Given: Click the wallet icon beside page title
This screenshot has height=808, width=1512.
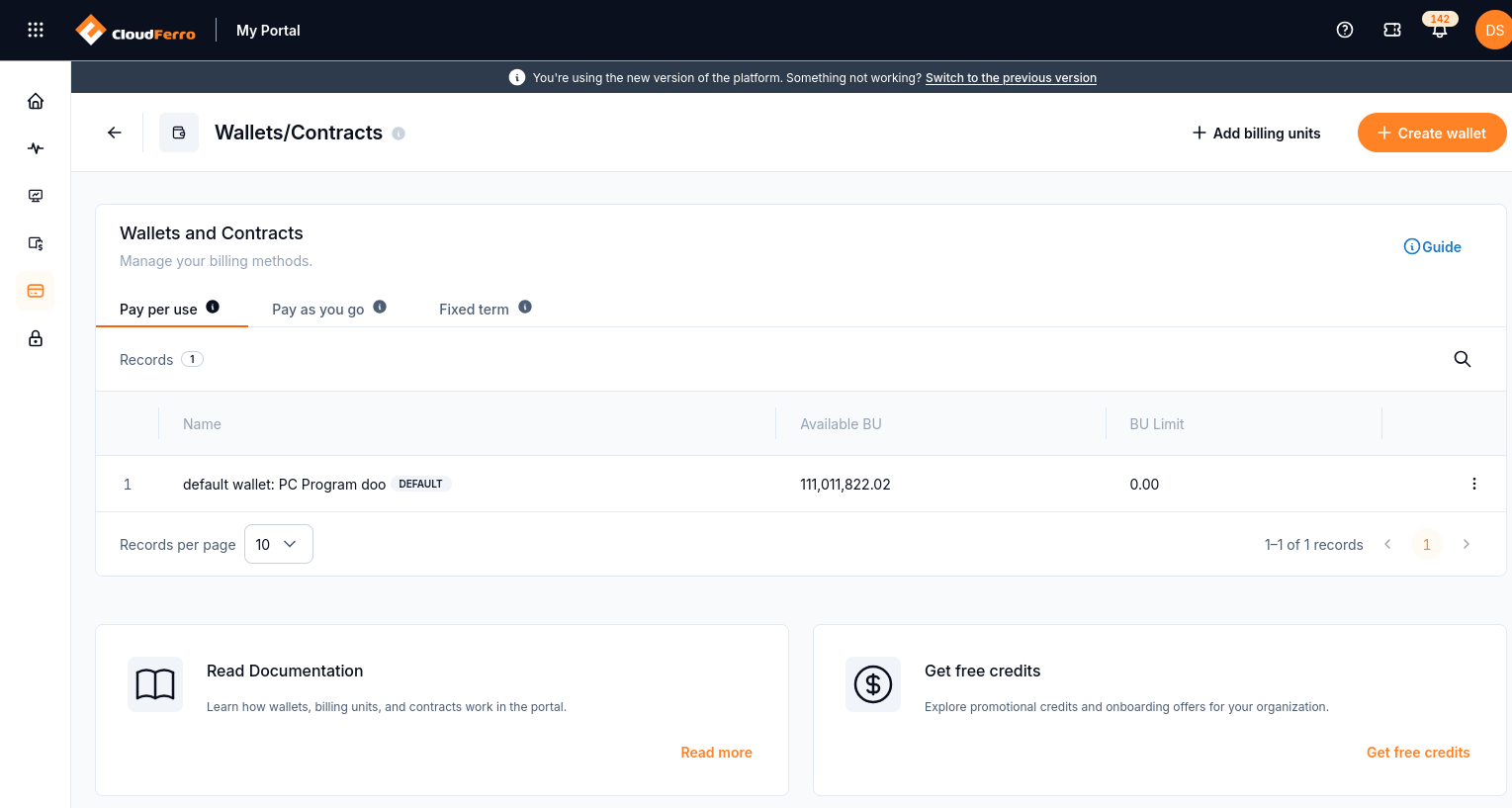Looking at the screenshot, I should 179,133.
